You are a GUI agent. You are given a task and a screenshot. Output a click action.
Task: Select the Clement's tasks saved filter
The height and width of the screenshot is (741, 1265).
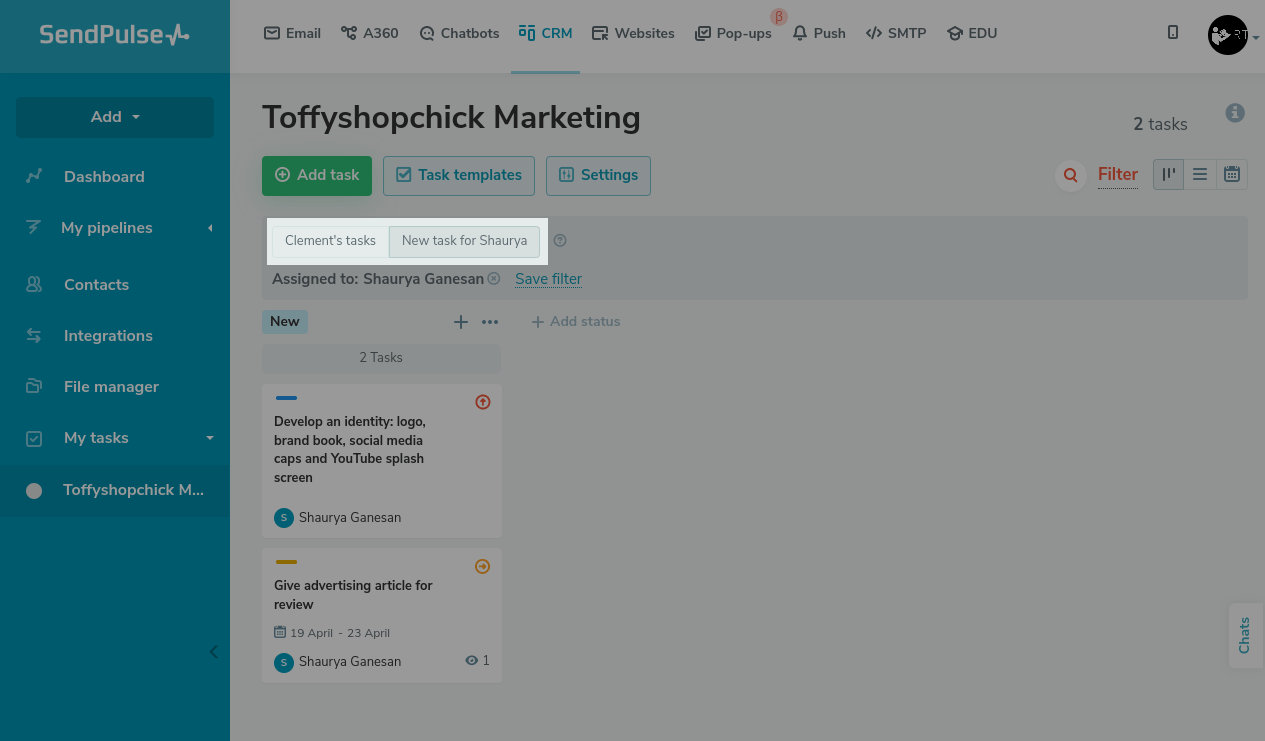(x=330, y=241)
